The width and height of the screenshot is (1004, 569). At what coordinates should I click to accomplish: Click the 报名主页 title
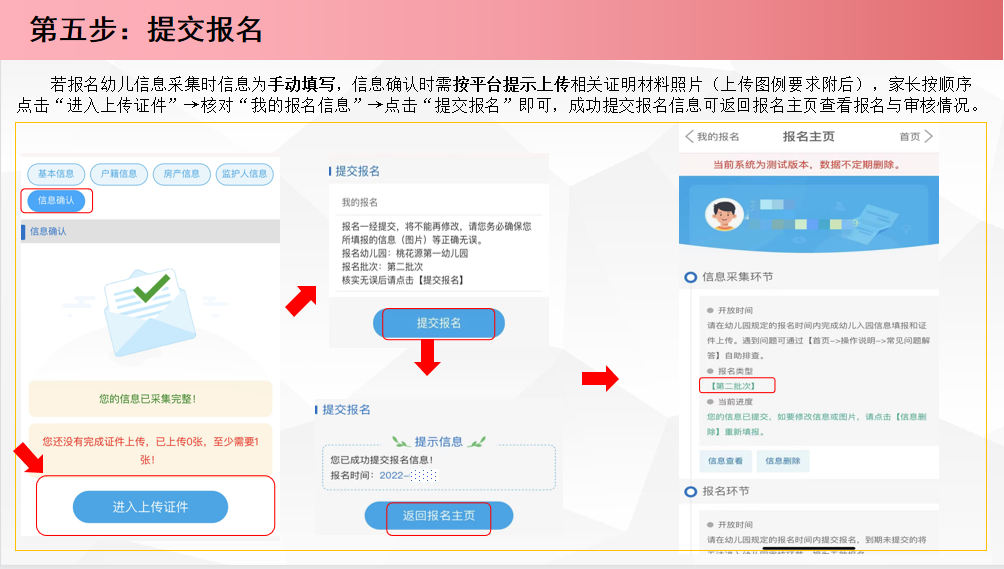(809, 137)
